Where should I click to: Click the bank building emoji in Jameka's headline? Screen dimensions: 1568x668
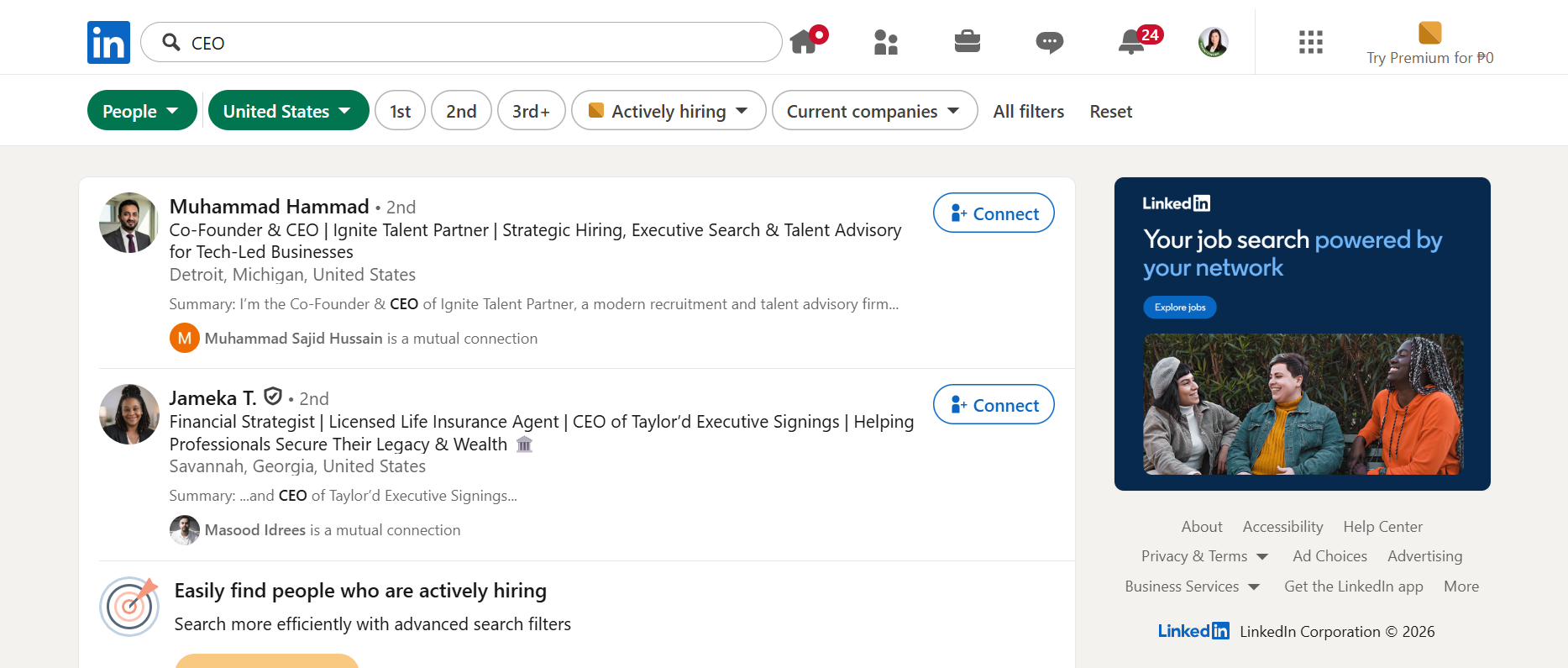pyautogui.click(x=524, y=444)
